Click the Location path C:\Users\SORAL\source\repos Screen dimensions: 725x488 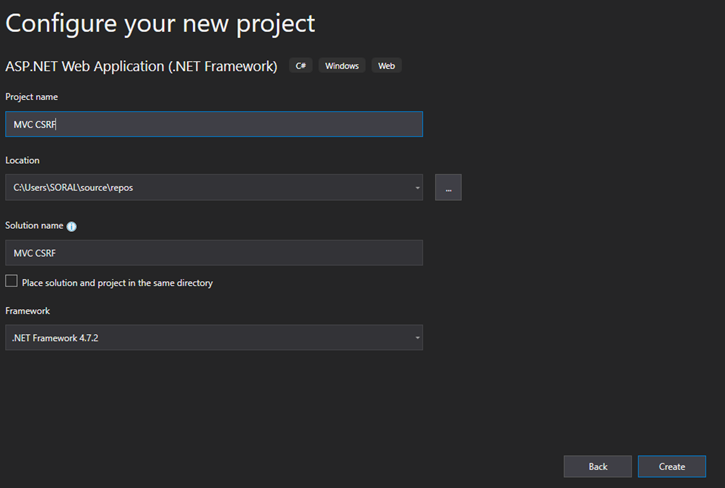pyautogui.click(x=73, y=188)
